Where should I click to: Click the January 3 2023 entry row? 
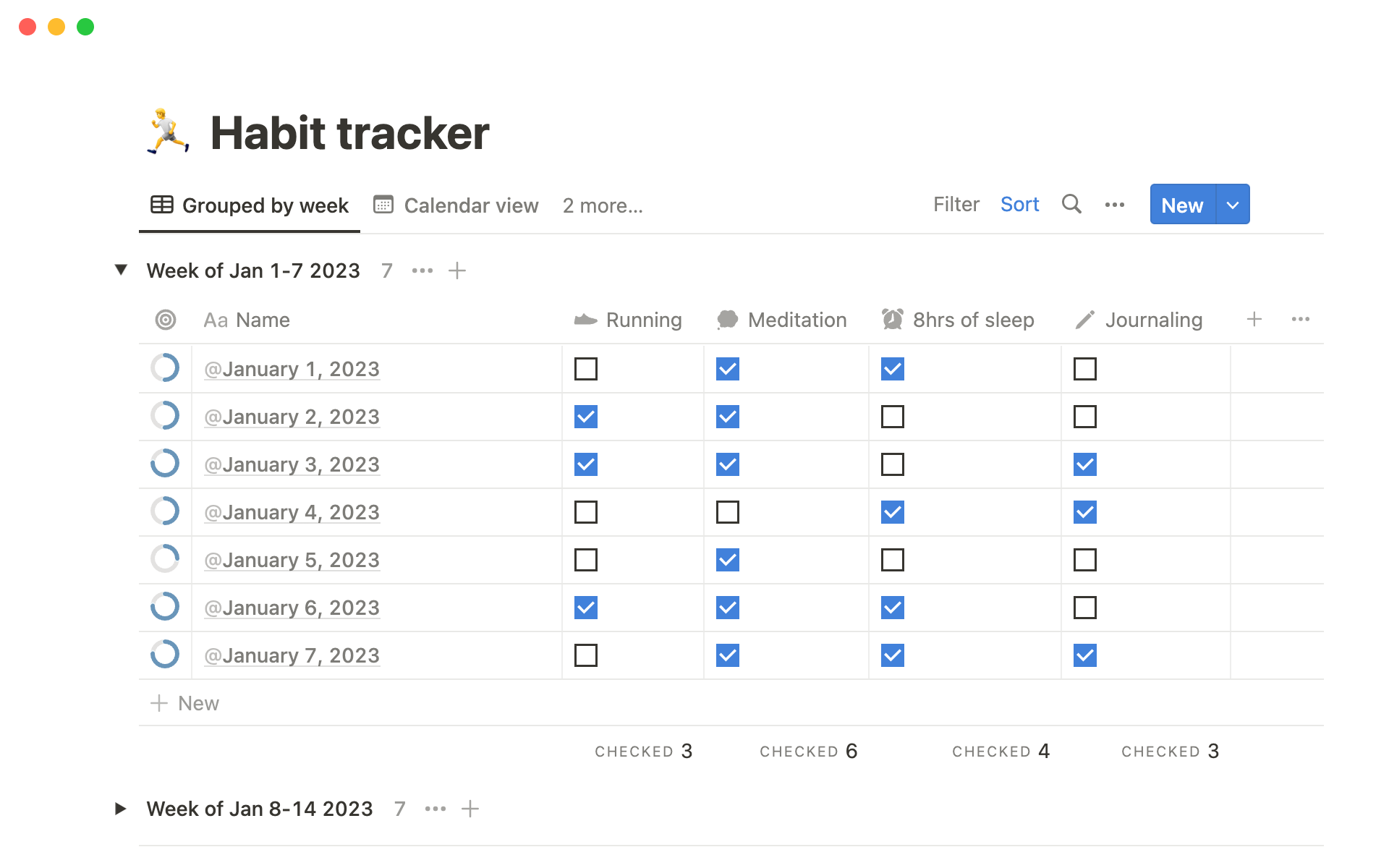coord(292,464)
